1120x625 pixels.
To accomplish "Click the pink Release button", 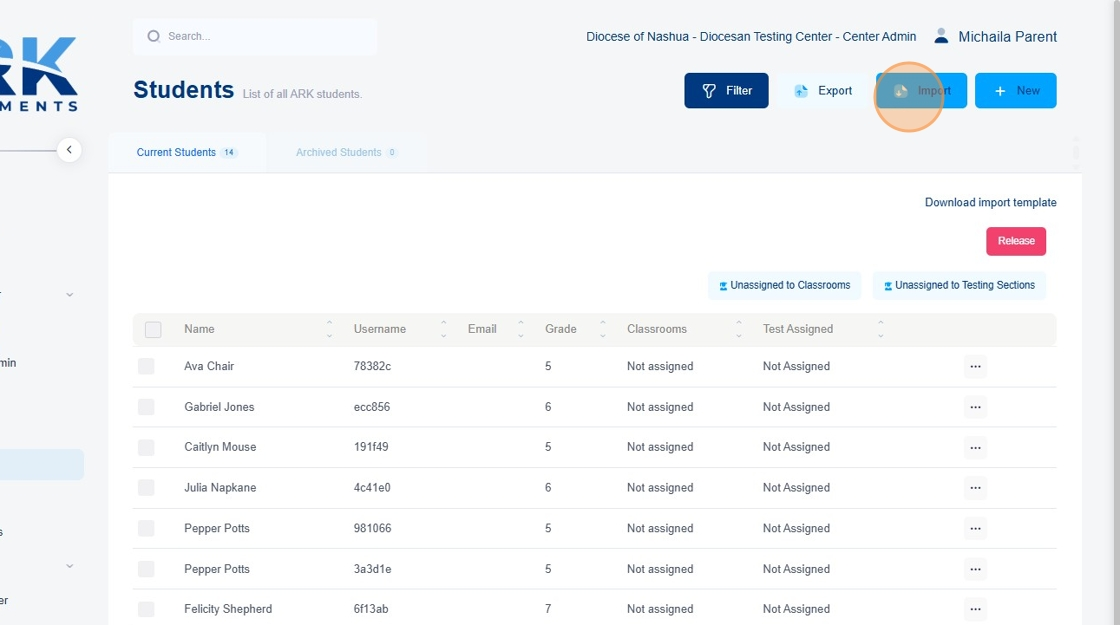I will [1016, 241].
